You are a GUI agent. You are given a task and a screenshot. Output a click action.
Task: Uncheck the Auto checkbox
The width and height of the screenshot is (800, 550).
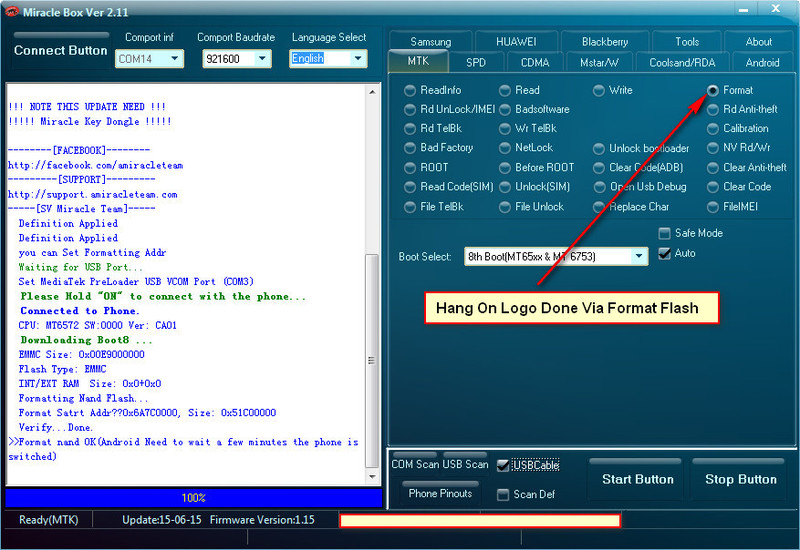tap(664, 254)
